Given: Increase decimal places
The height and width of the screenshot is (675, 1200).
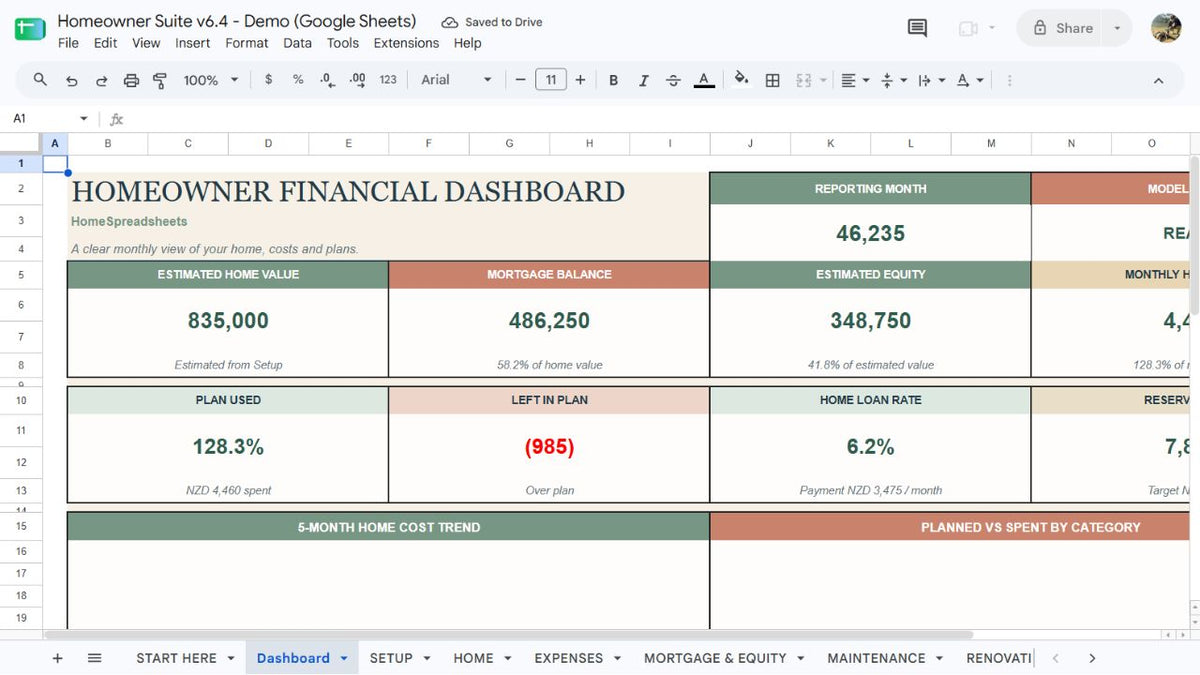Looking at the screenshot, I should (357, 80).
